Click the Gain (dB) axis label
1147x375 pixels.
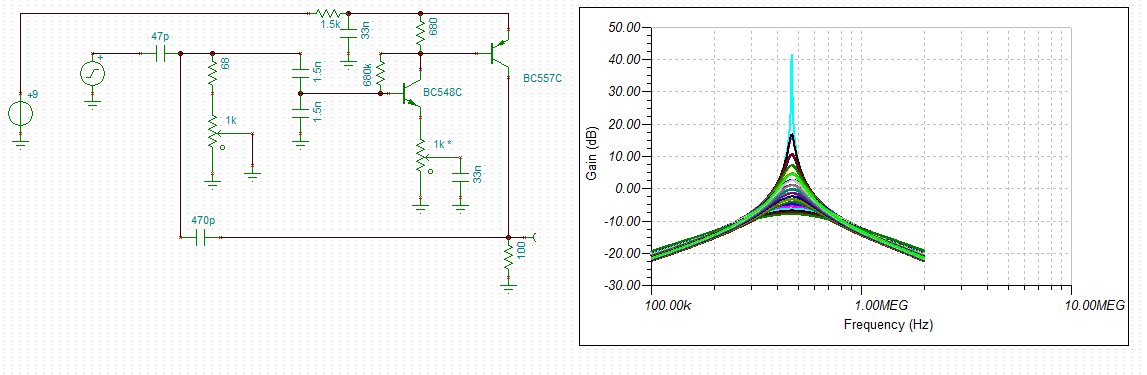(593, 156)
